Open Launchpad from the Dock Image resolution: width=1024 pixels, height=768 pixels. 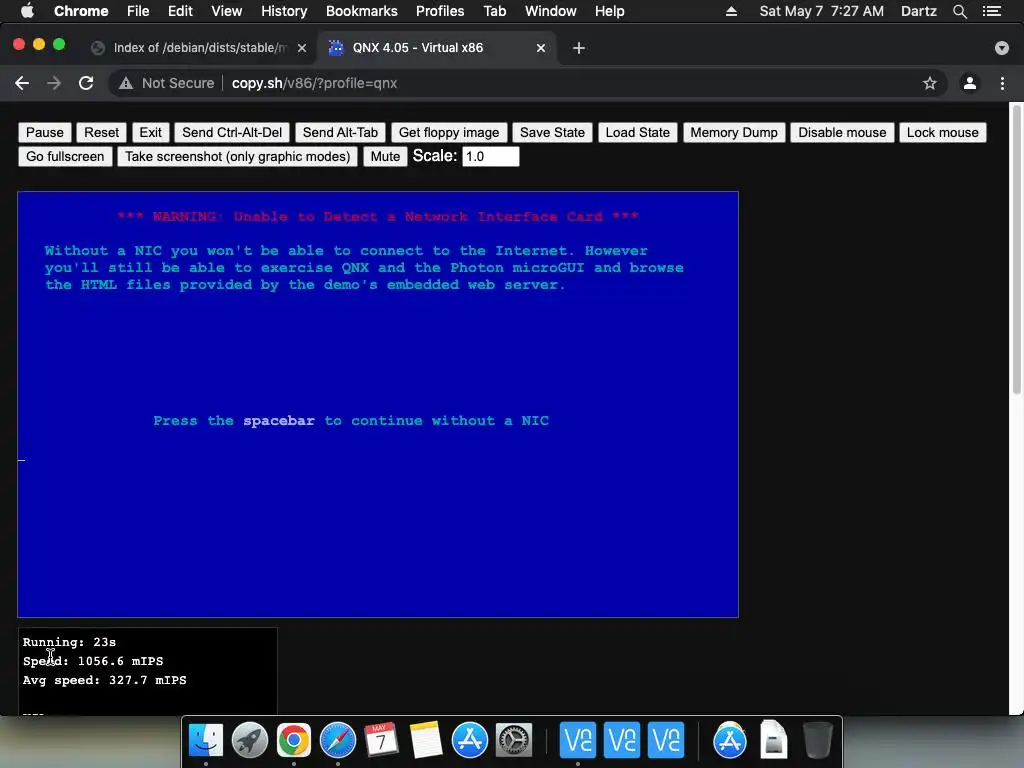click(249, 740)
